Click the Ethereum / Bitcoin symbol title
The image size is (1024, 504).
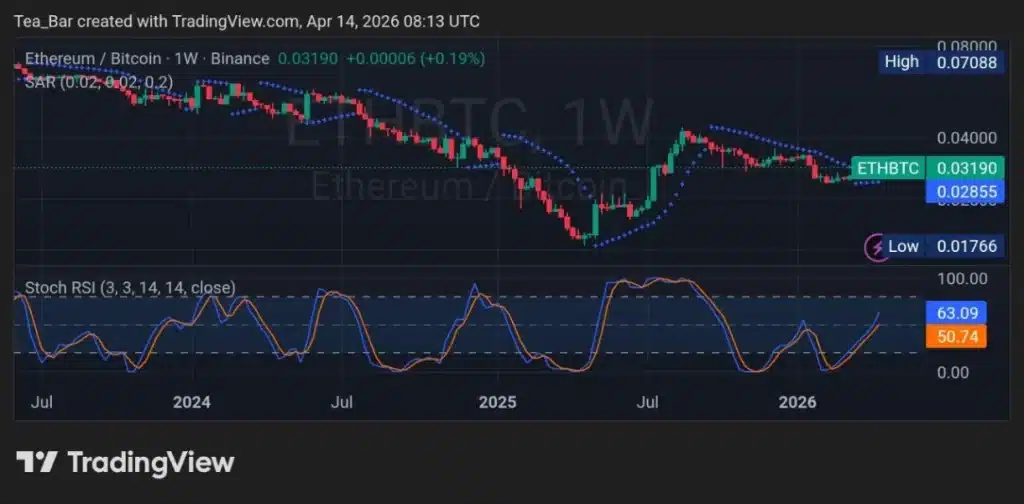pos(147,59)
